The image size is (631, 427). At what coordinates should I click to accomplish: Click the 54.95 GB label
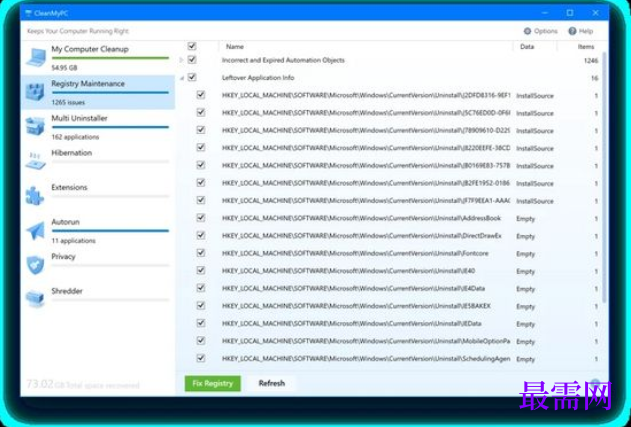64,68
